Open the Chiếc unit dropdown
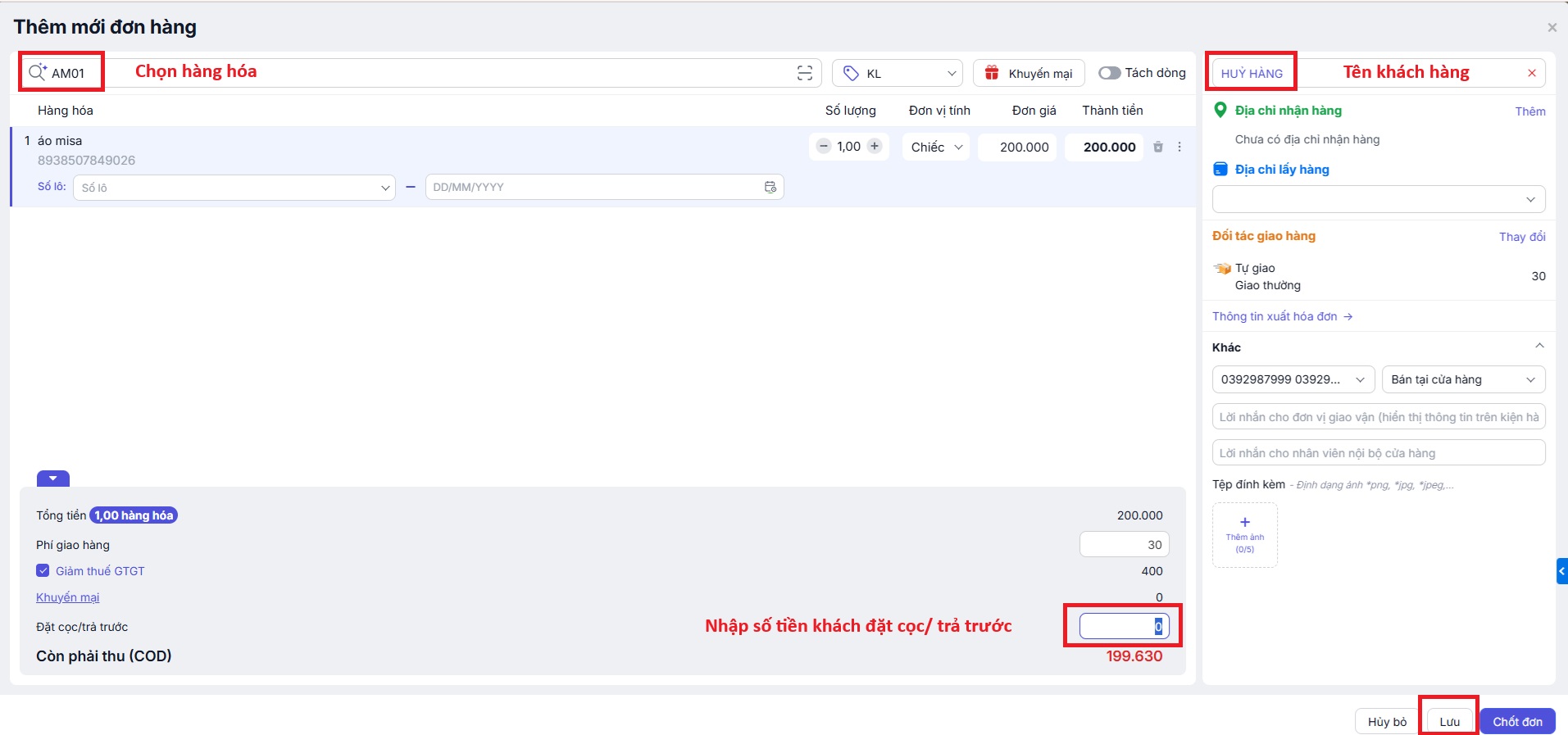Viewport: 1568px width, 735px height. (936, 147)
